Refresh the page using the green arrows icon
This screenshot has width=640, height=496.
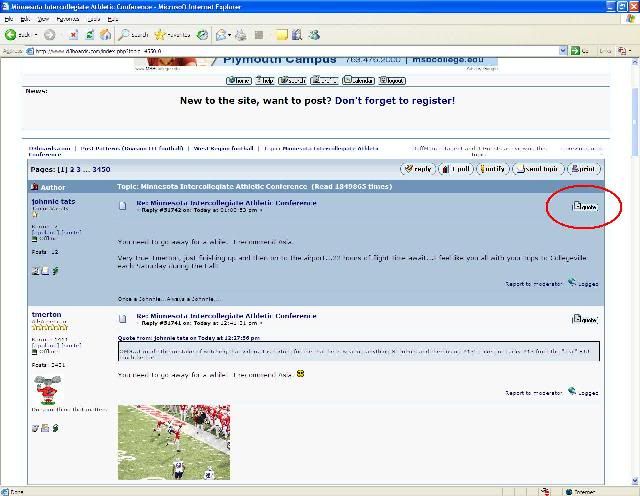pos(90,35)
